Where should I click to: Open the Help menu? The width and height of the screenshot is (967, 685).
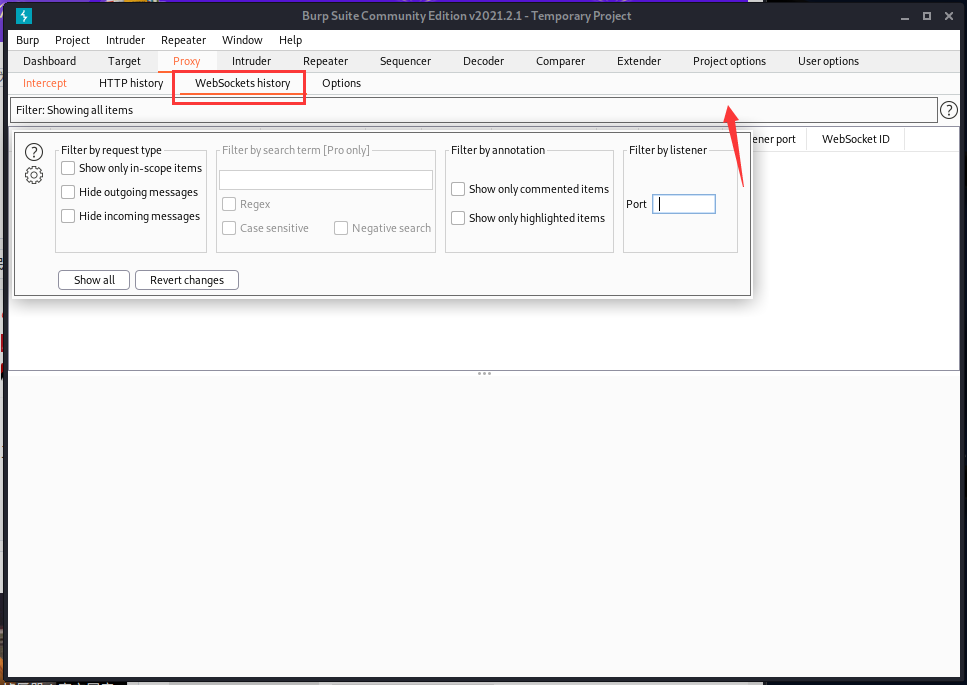tap(290, 40)
